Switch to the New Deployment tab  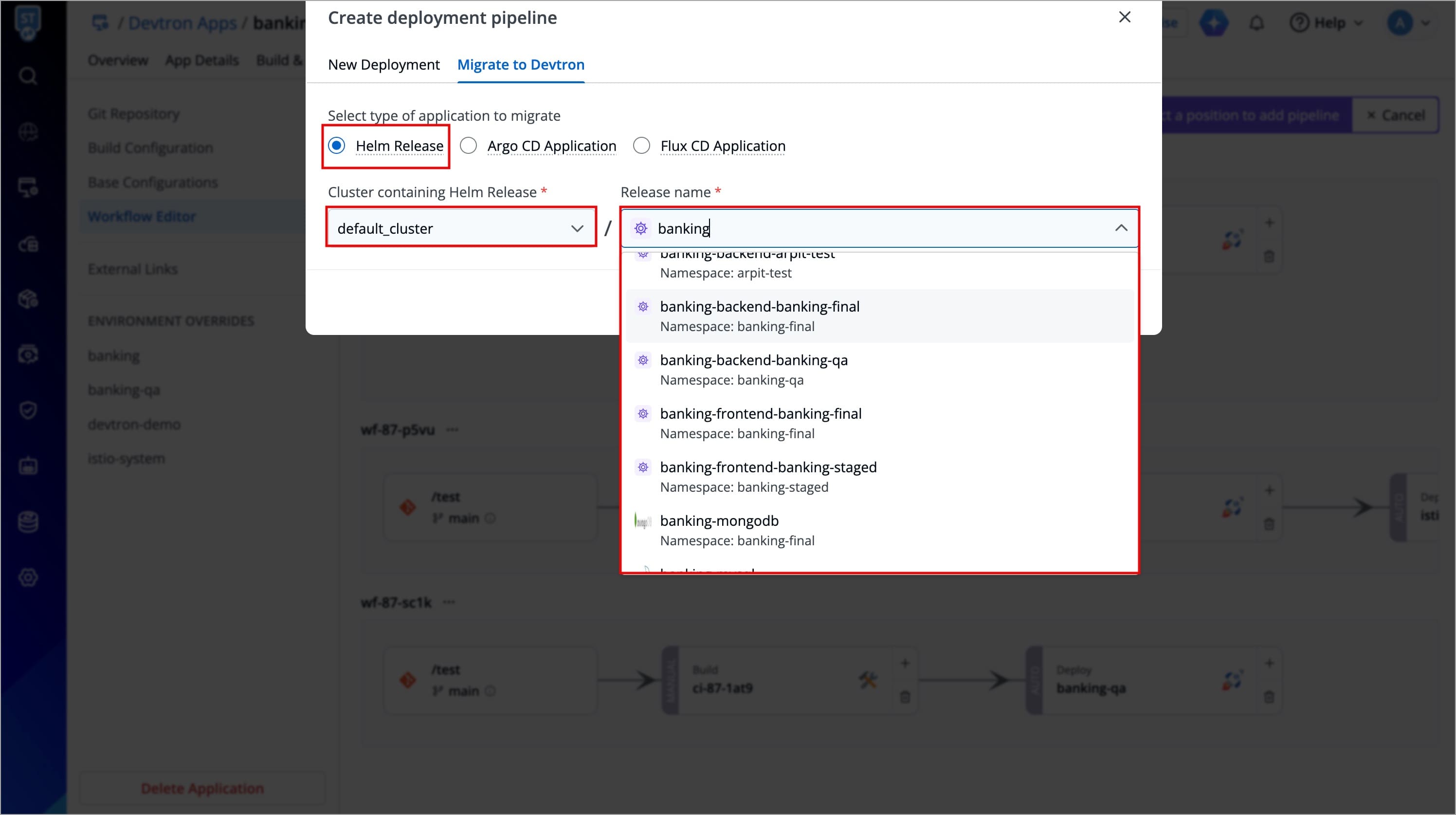(383, 64)
